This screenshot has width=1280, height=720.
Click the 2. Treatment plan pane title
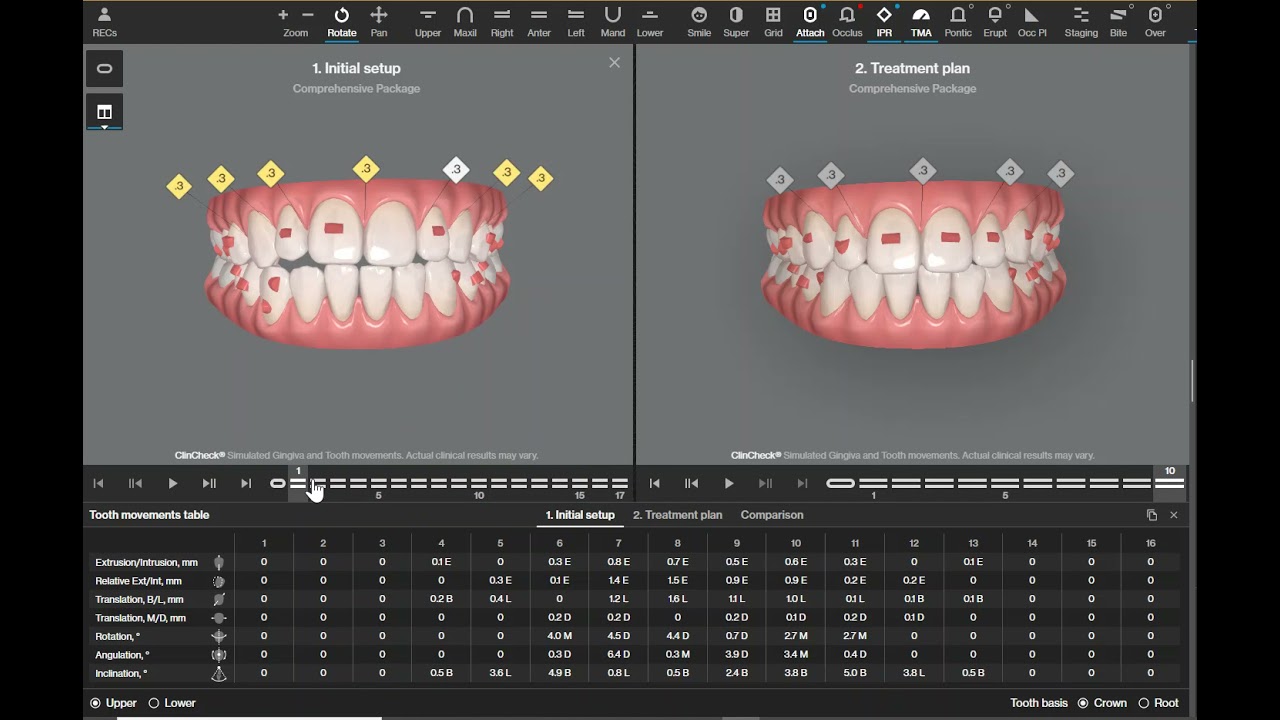pyautogui.click(x=912, y=68)
